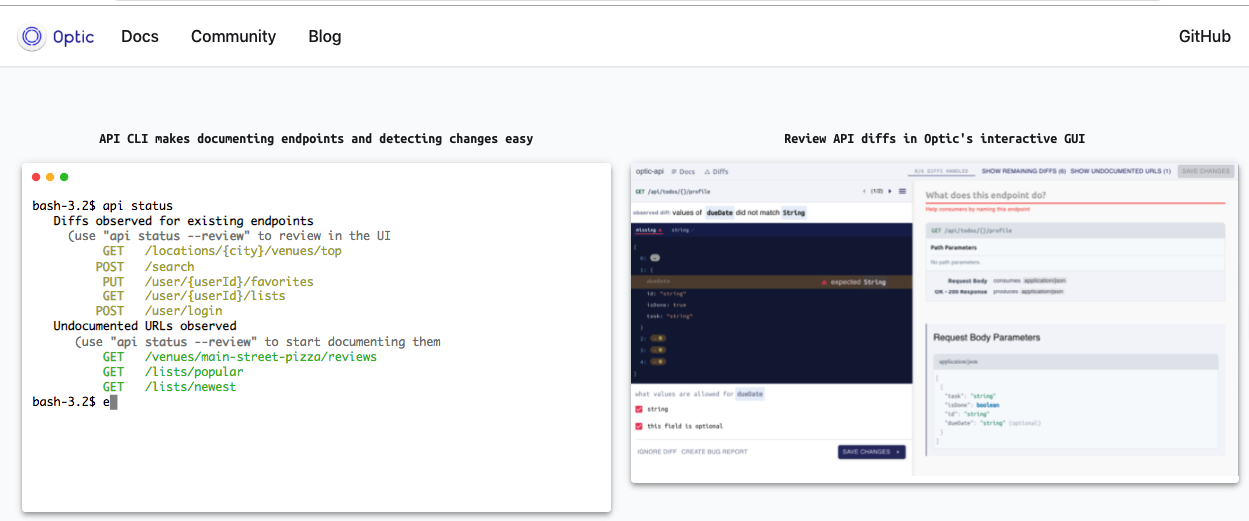
Task: Click terminal line 'GET /lists/newest'
Action: pos(169,386)
